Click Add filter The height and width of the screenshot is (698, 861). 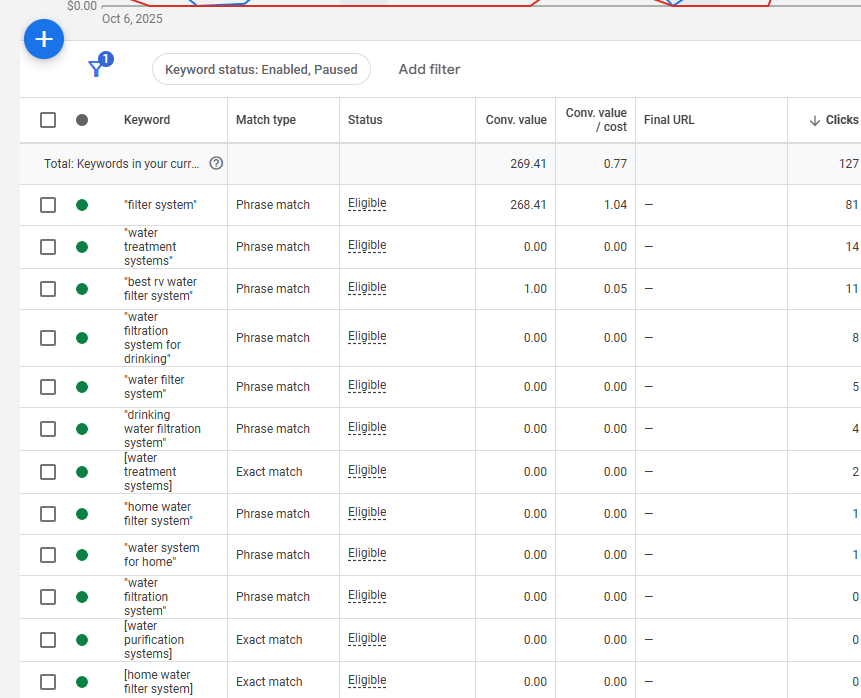point(429,69)
